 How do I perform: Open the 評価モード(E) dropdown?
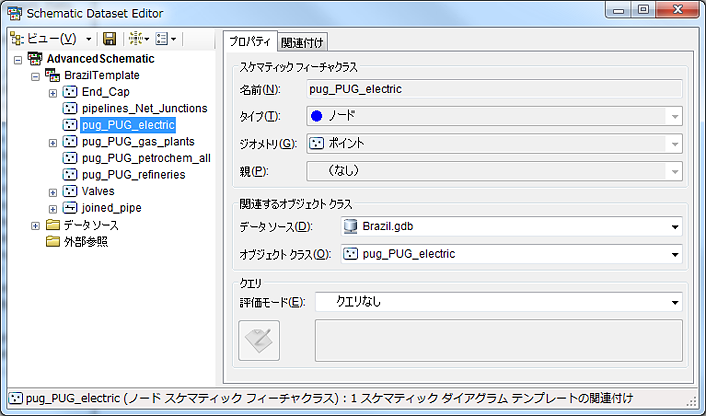pos(499,302)
